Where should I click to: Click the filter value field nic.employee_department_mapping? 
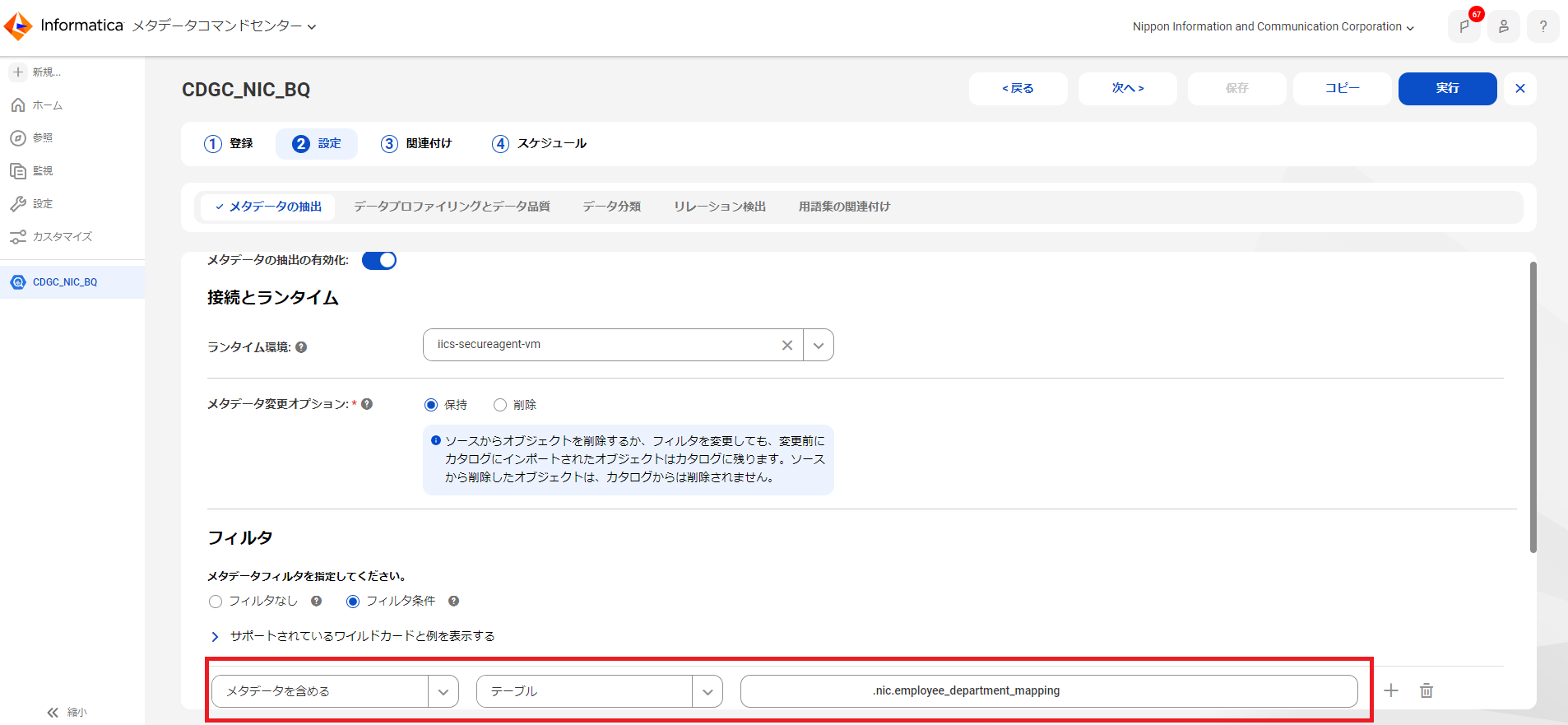point(1049,691)
